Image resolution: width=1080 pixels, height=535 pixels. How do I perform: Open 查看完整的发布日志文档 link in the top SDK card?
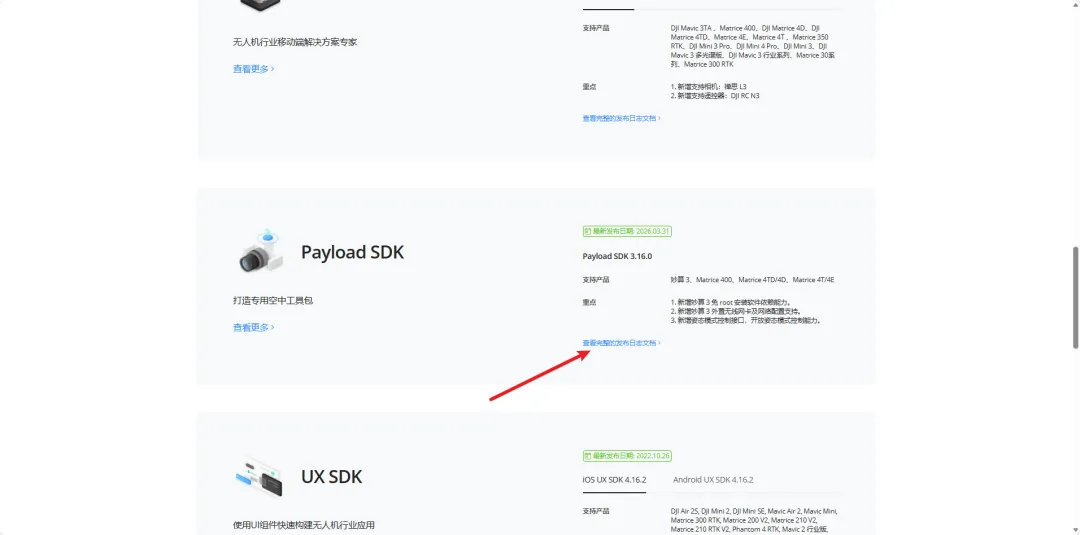tap(621, 118)
